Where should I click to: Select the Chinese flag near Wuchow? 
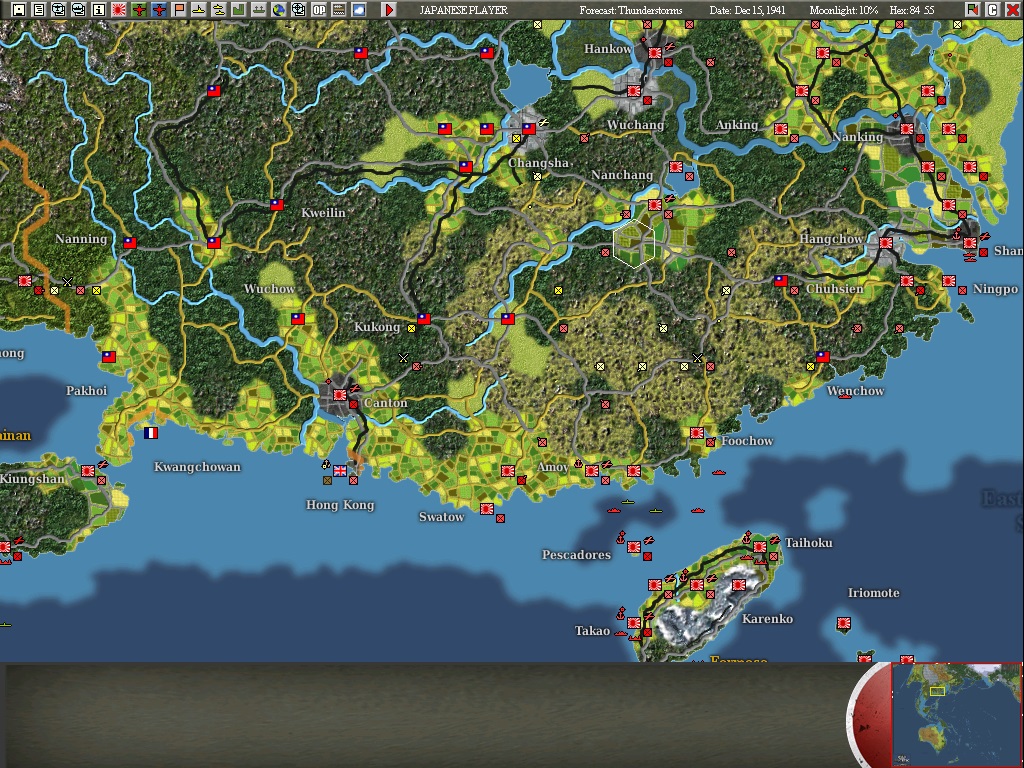coord(298,319)
